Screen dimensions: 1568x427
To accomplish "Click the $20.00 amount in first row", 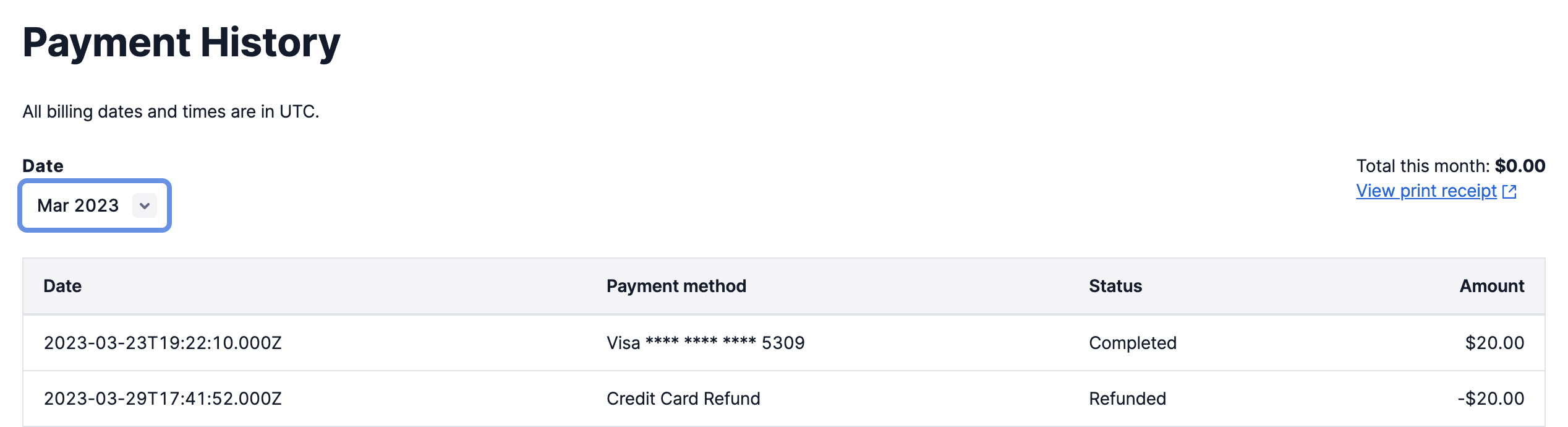I will [x=1494, y=343].
